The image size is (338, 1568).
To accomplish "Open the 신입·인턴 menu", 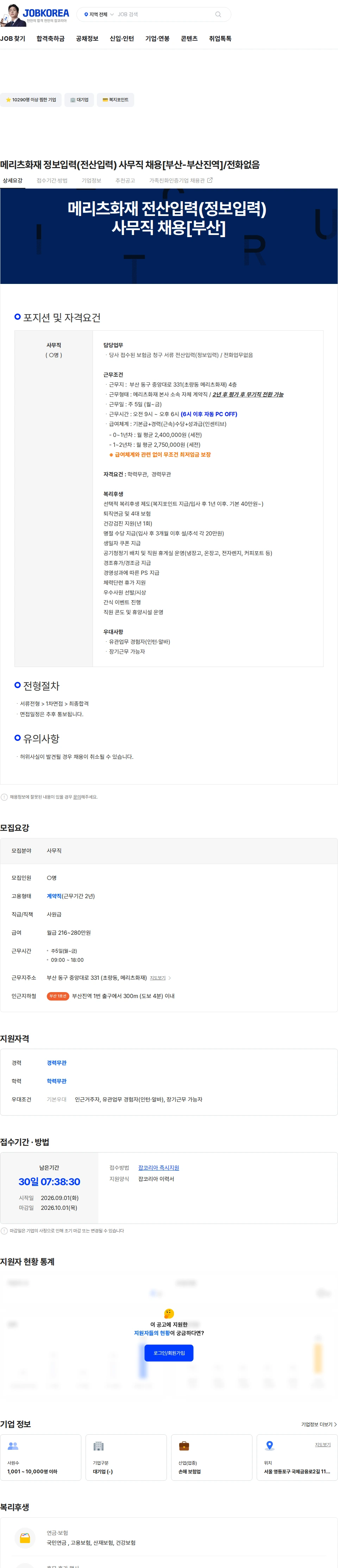I will tap(122, 38).
